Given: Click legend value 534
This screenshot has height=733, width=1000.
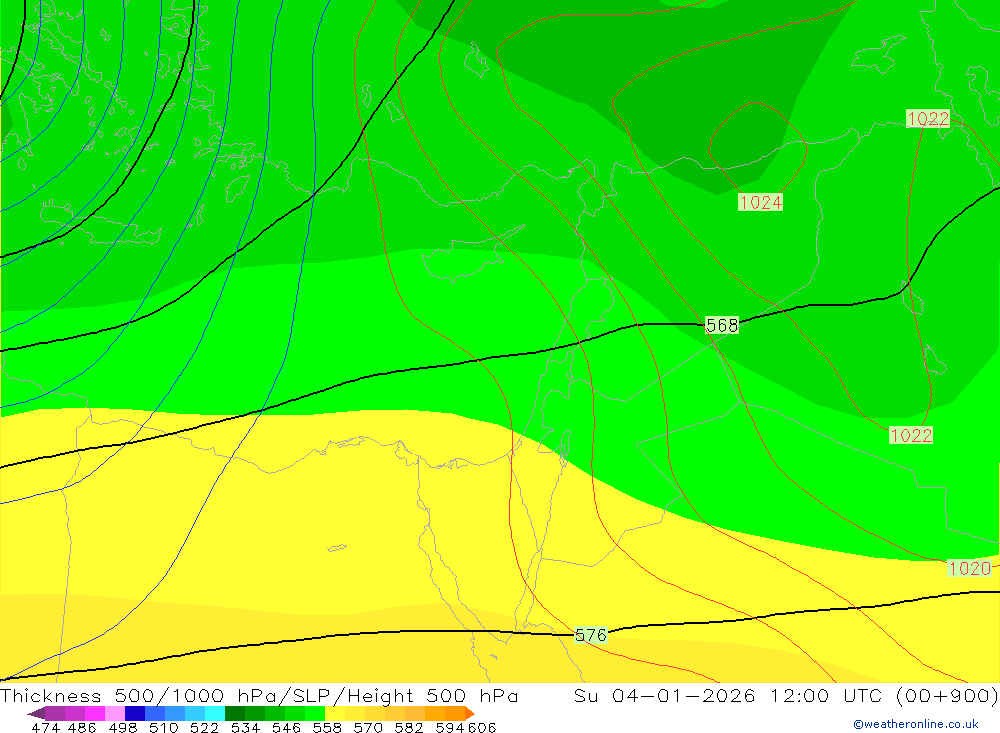Looking at the screenshot, I should click(x=245, y=727).
